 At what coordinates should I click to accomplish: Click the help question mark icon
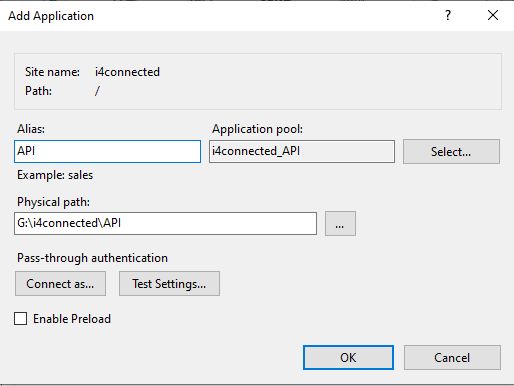448,15
